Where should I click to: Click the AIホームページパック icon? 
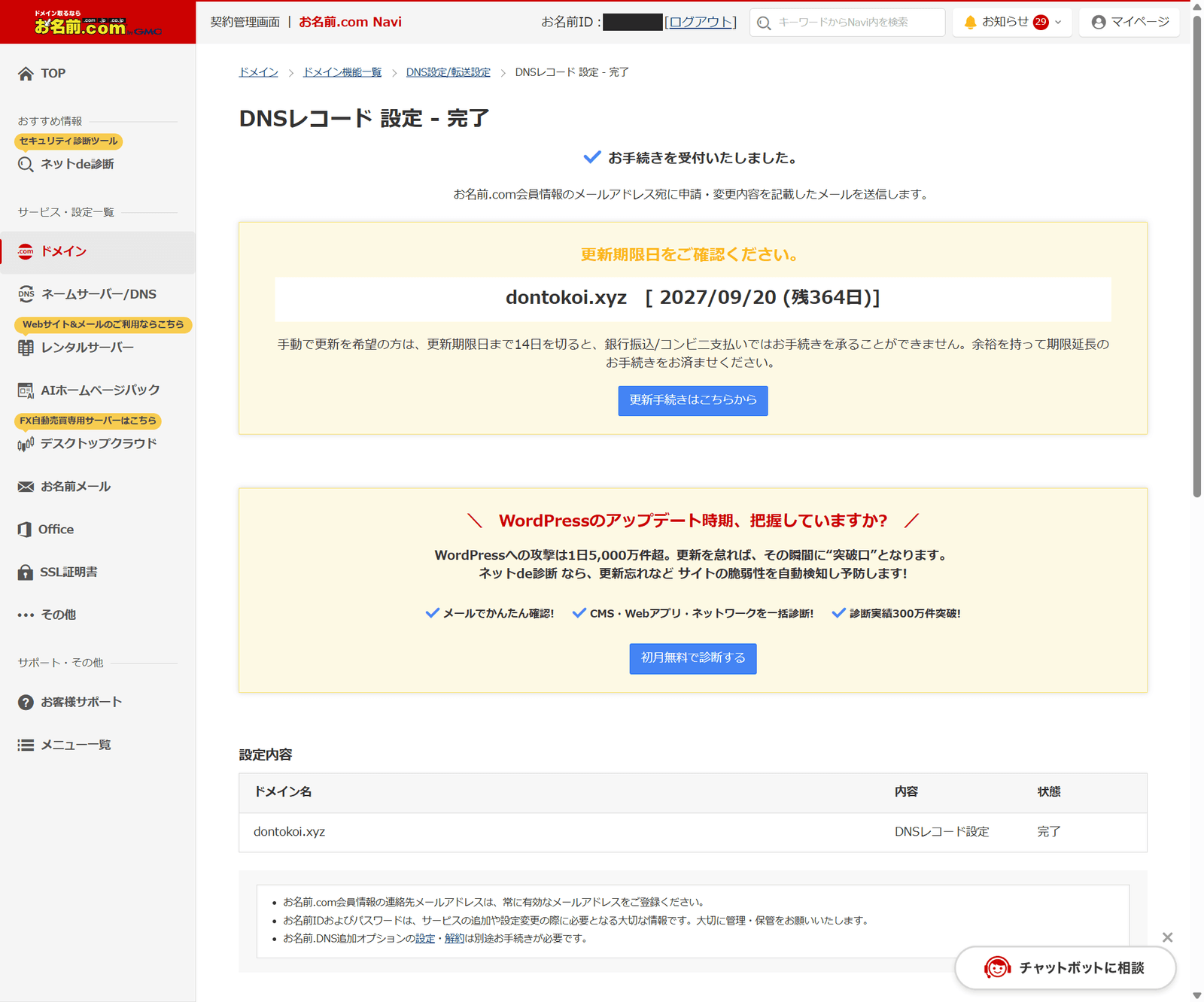pos(26,390)
